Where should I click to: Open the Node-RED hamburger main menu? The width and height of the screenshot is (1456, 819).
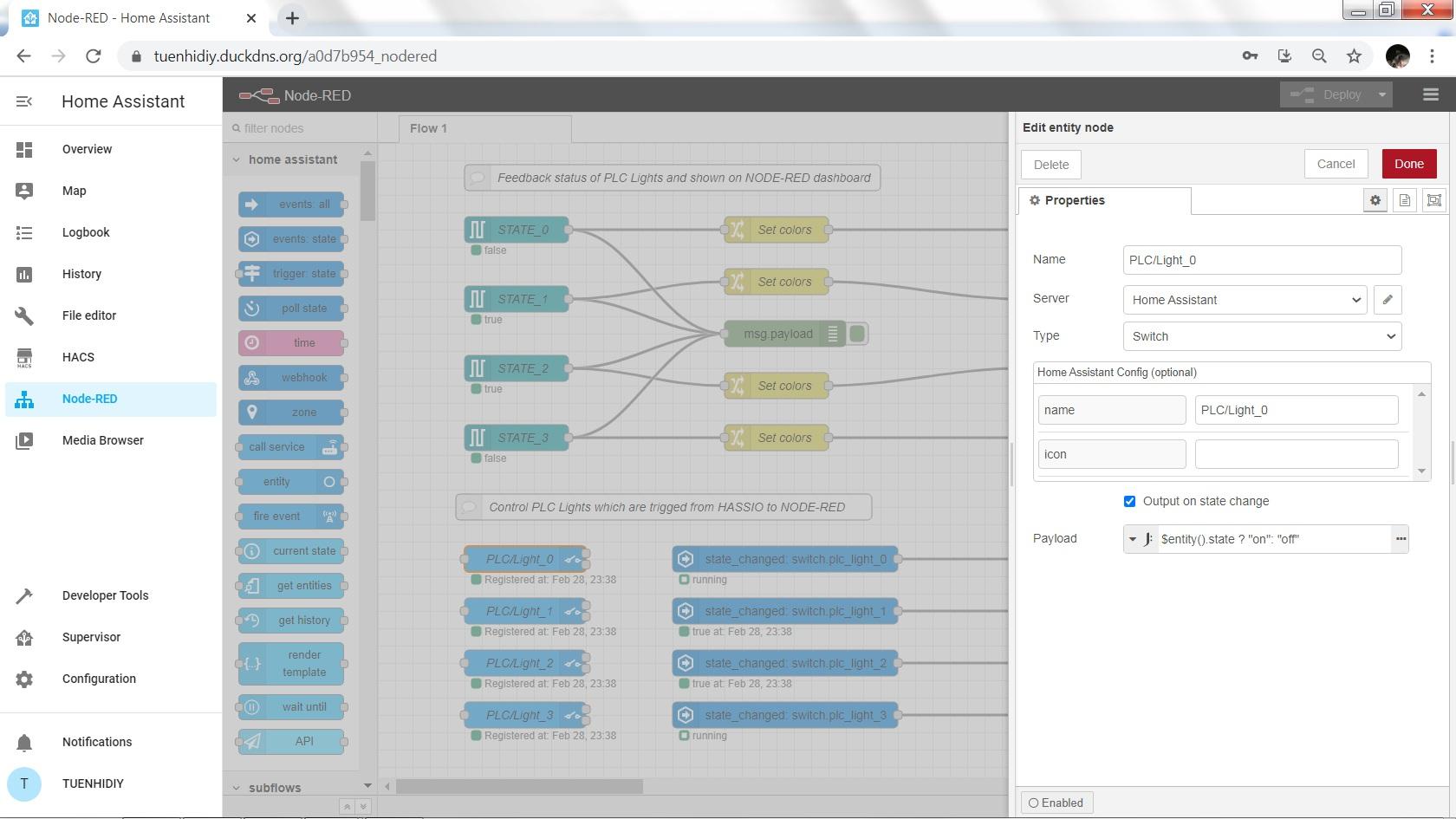1431,94
